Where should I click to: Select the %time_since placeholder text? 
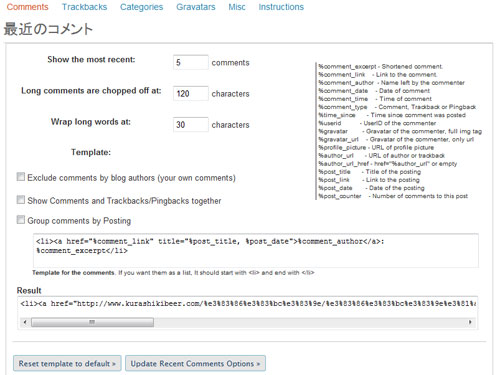pyautogui.click(x=337, y=115)
